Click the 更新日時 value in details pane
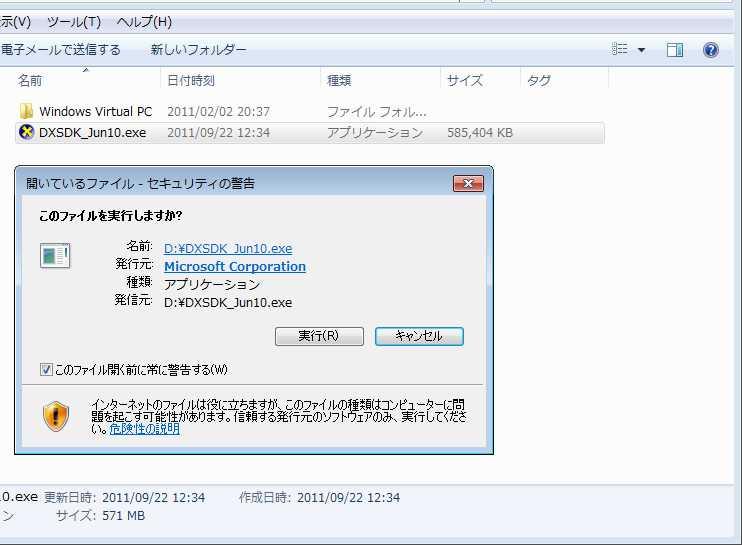Image resolution: width=742 pixels, height=545 pixels. point(153,497)
